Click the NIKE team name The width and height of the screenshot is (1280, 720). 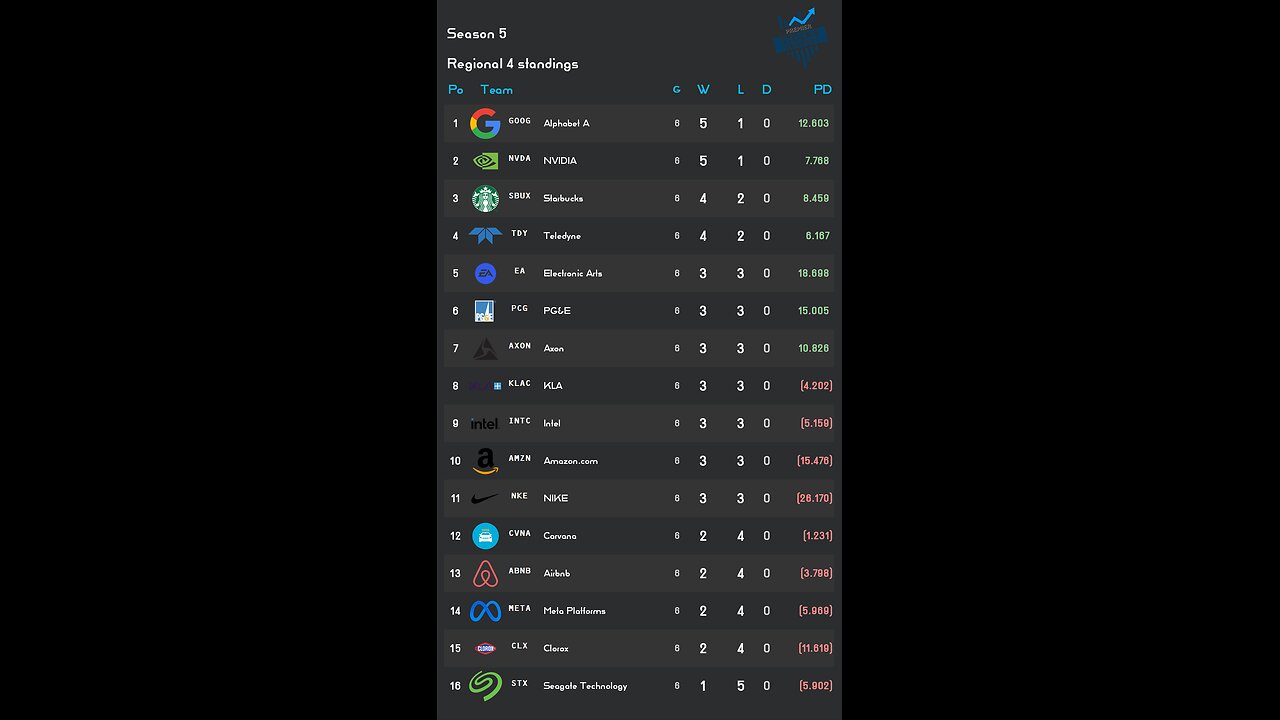555,498
